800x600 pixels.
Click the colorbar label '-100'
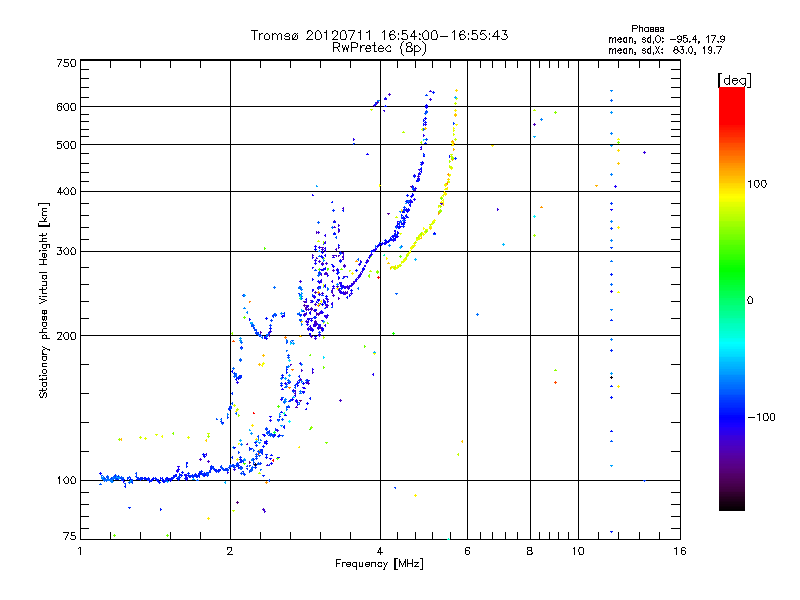761,417
